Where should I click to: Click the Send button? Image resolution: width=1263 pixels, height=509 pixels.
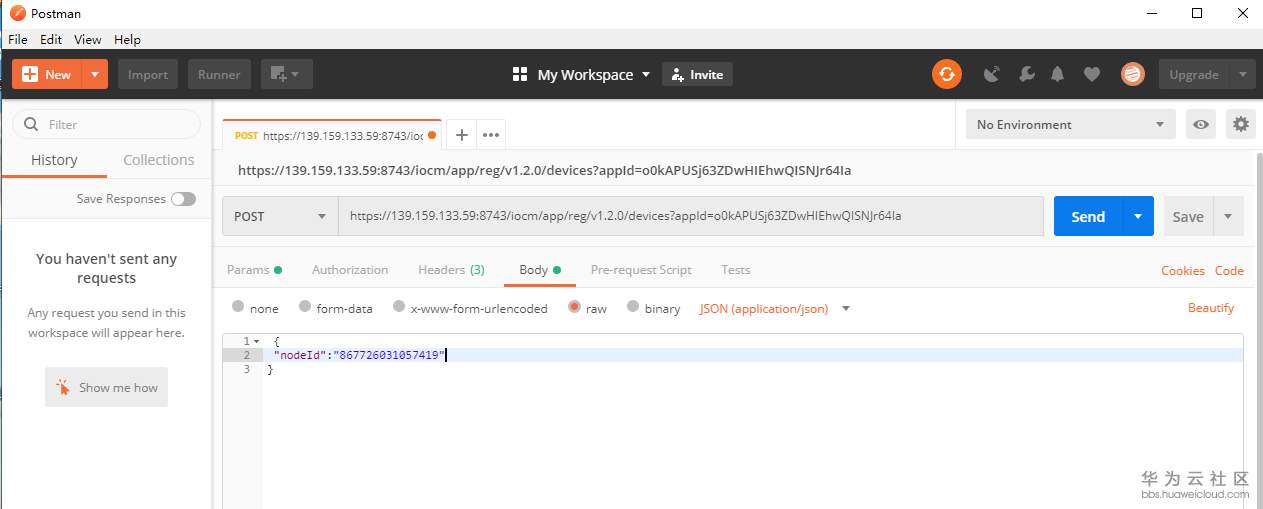pos(1088,216)
